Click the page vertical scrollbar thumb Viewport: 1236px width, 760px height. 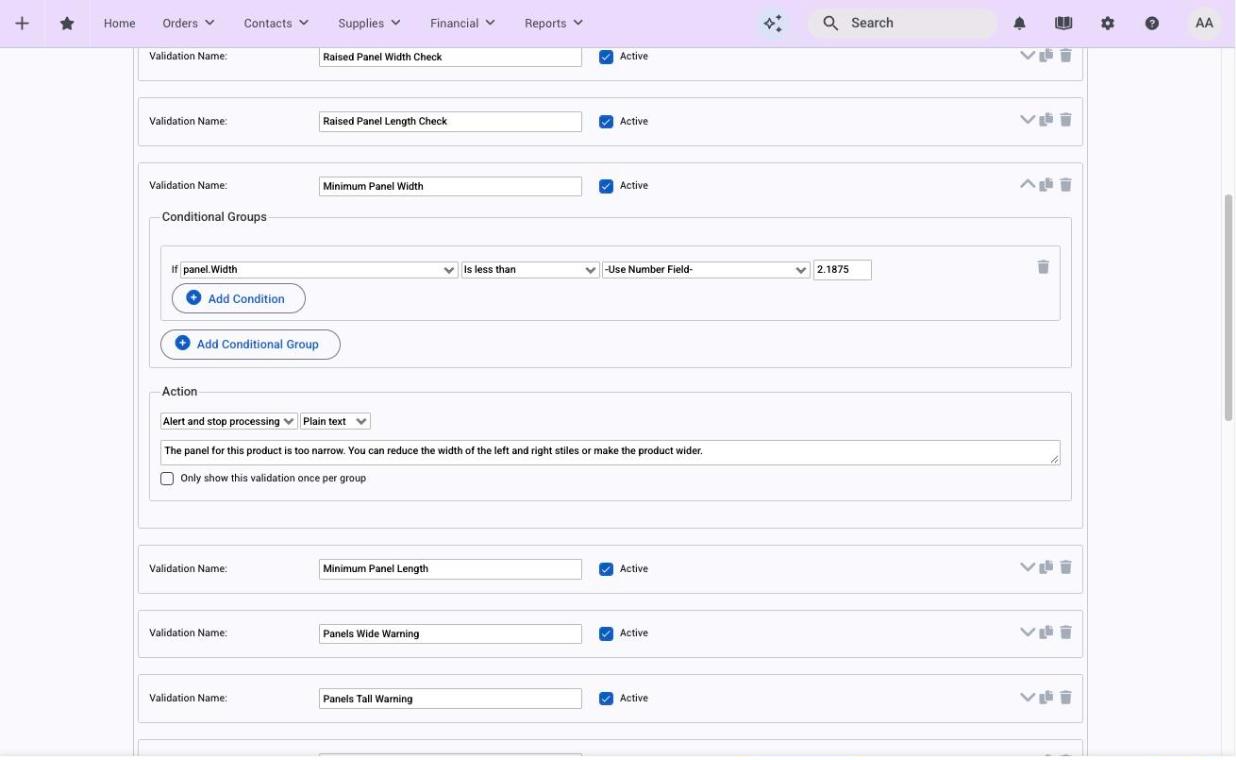pyautogui.click(x=1228, y=307)
